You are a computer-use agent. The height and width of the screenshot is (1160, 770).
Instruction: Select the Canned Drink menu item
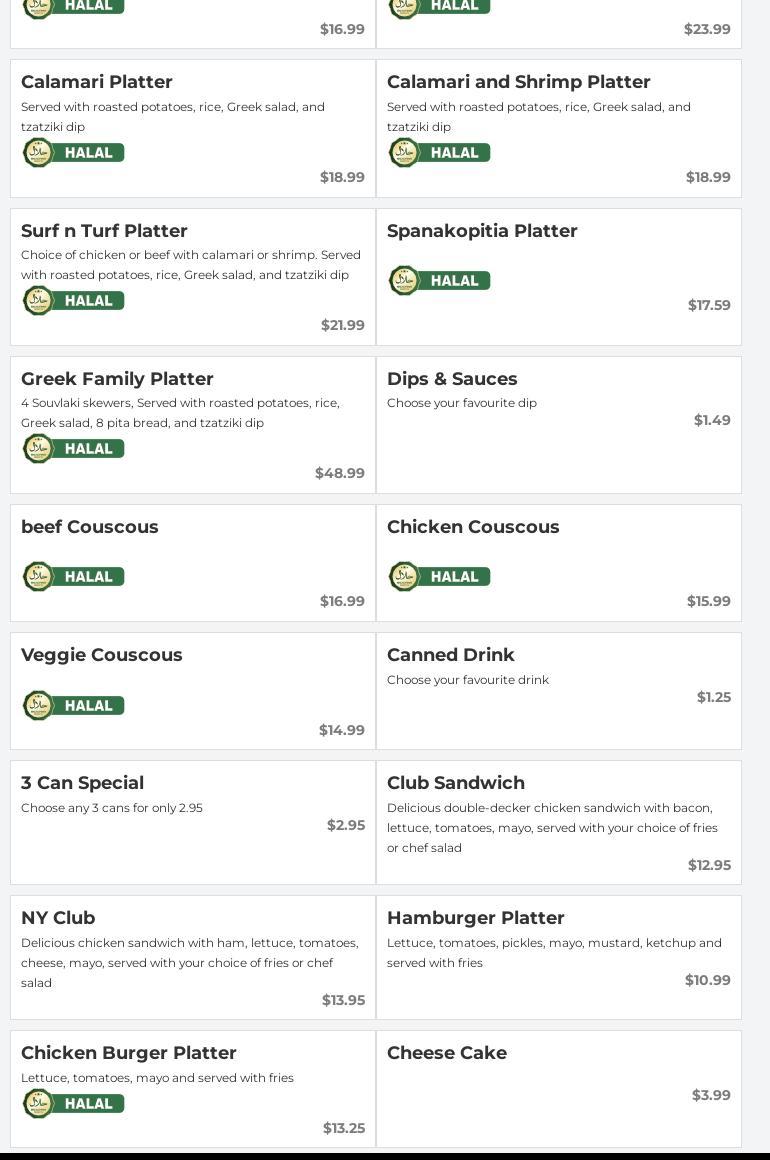[x=450, y=655]
